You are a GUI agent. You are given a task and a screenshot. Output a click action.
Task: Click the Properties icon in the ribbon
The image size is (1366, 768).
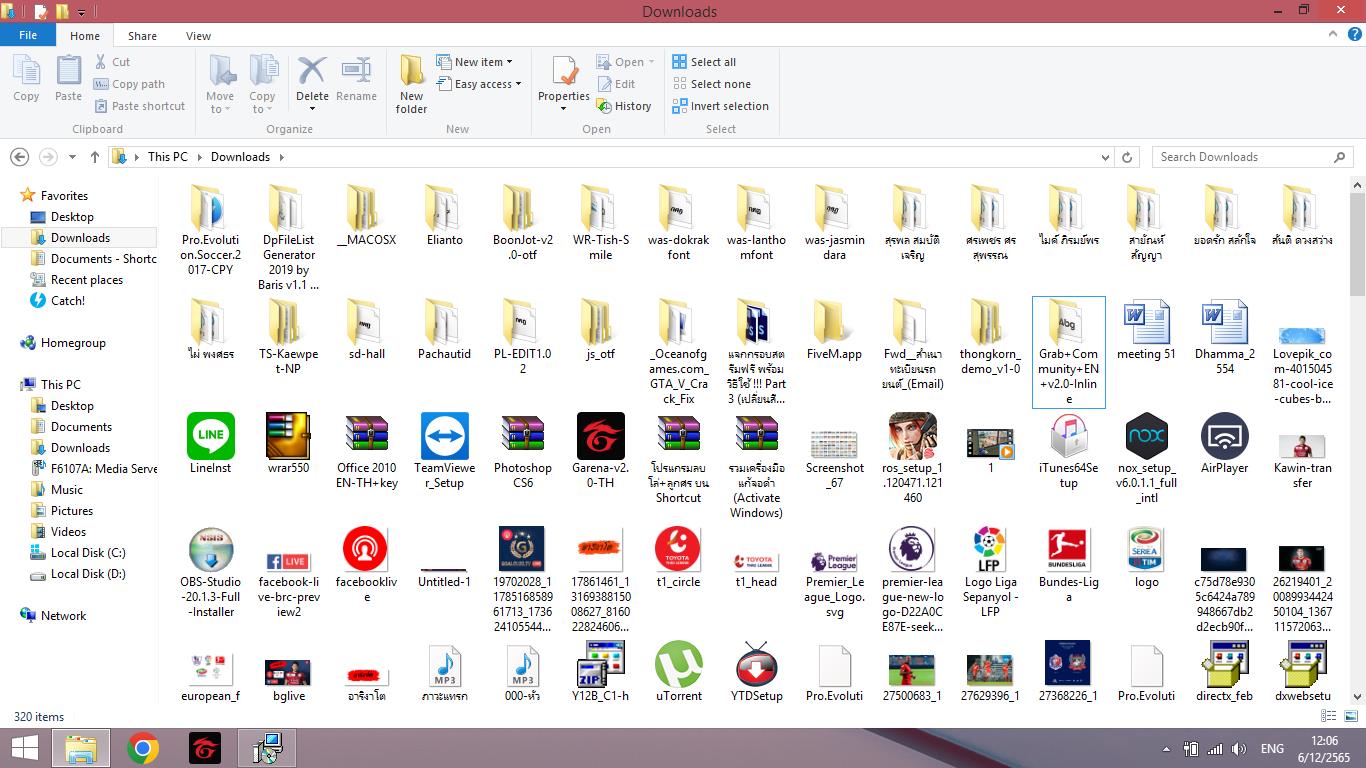pyautogui.click(x=564, y=72)
